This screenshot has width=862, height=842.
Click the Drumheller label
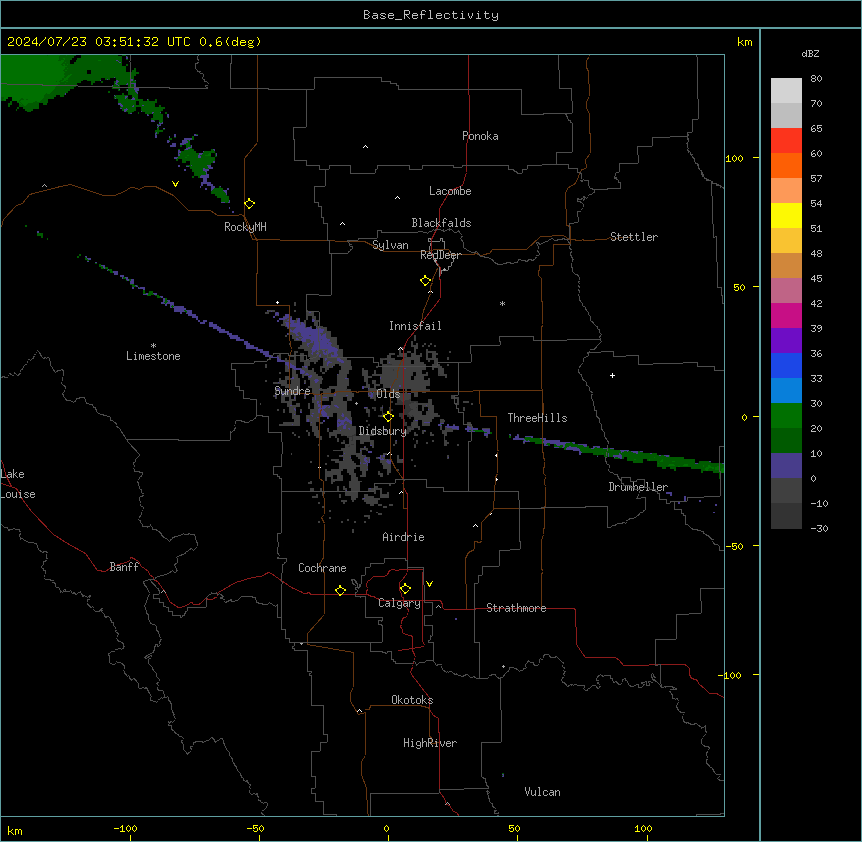638,487
